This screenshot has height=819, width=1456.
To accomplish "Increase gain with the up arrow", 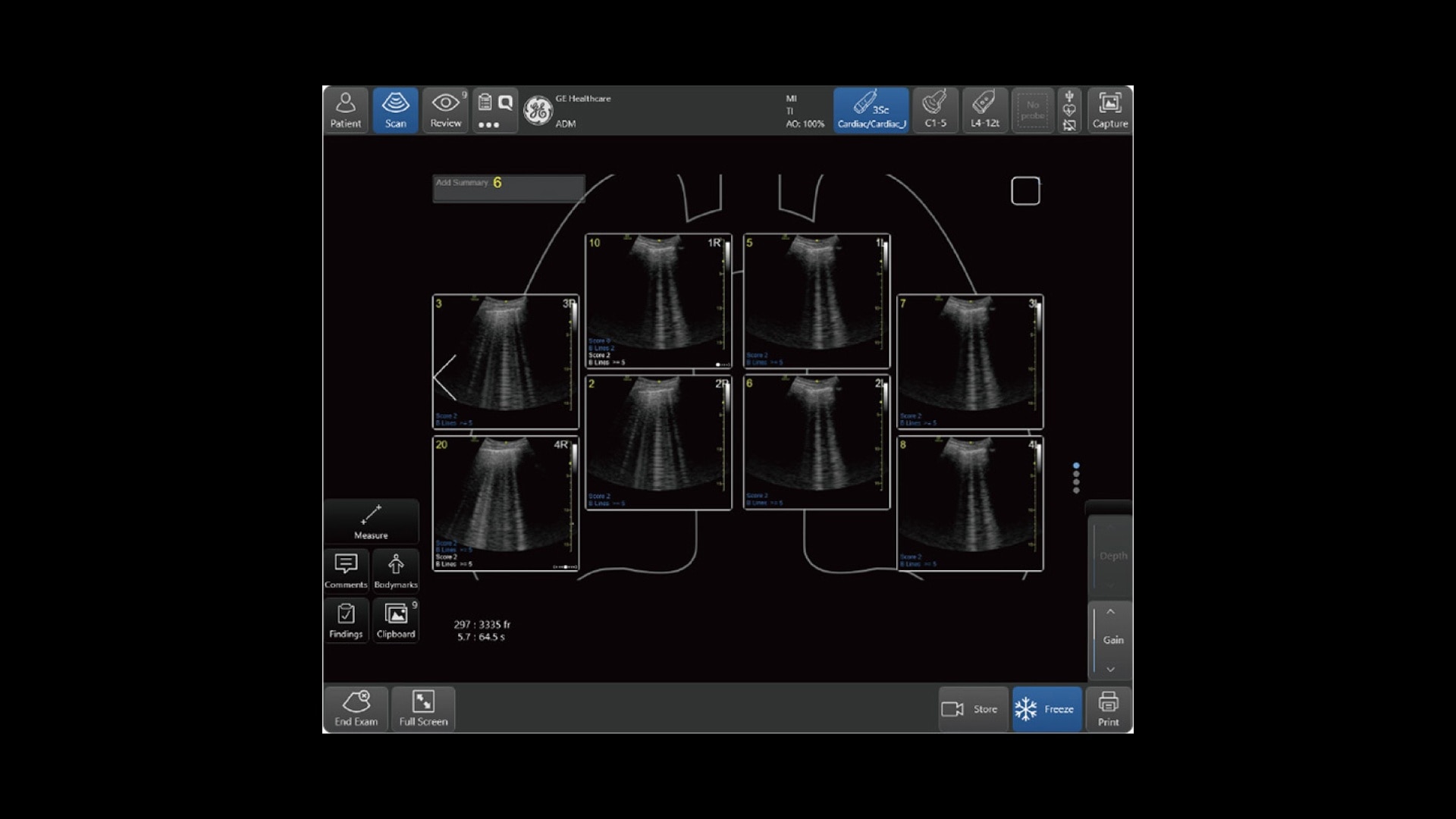I will 1110,612.
